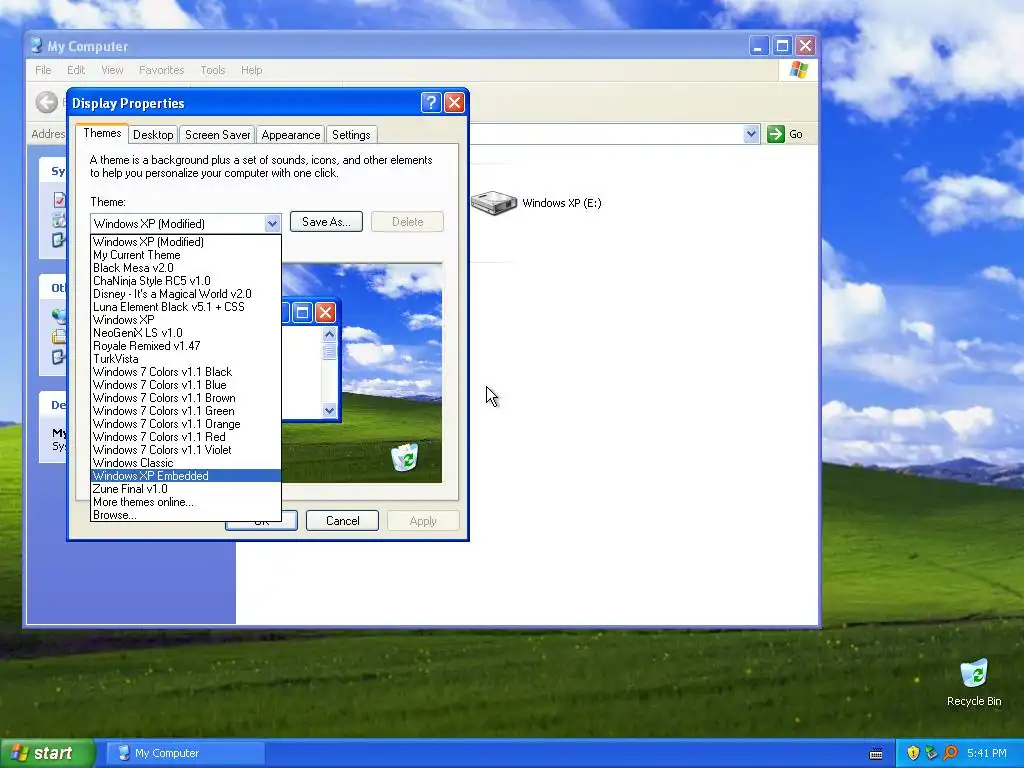
Task: Select the Windows Classic theme
Action: [185, 463]
